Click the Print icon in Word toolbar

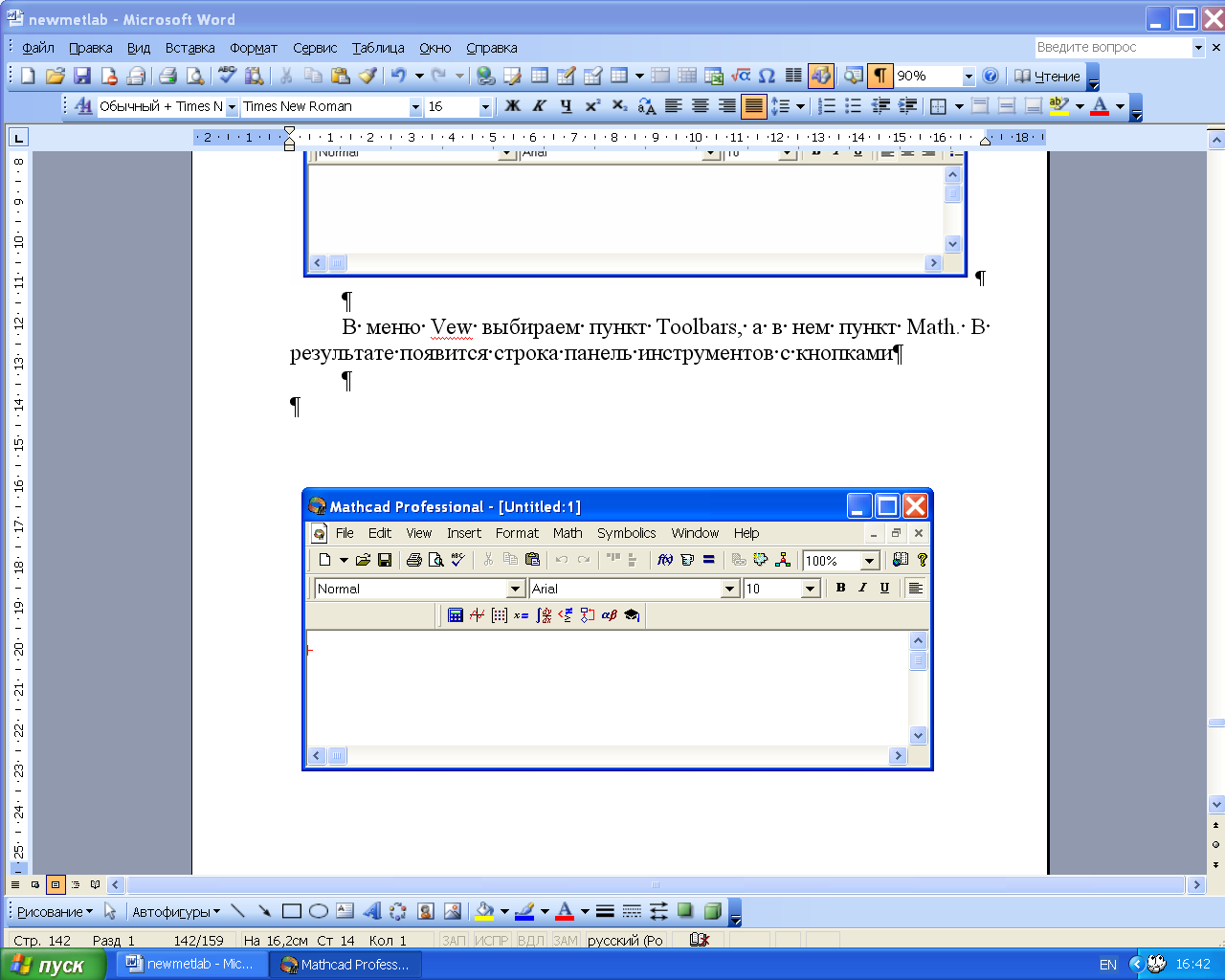(x=168, y=76)
